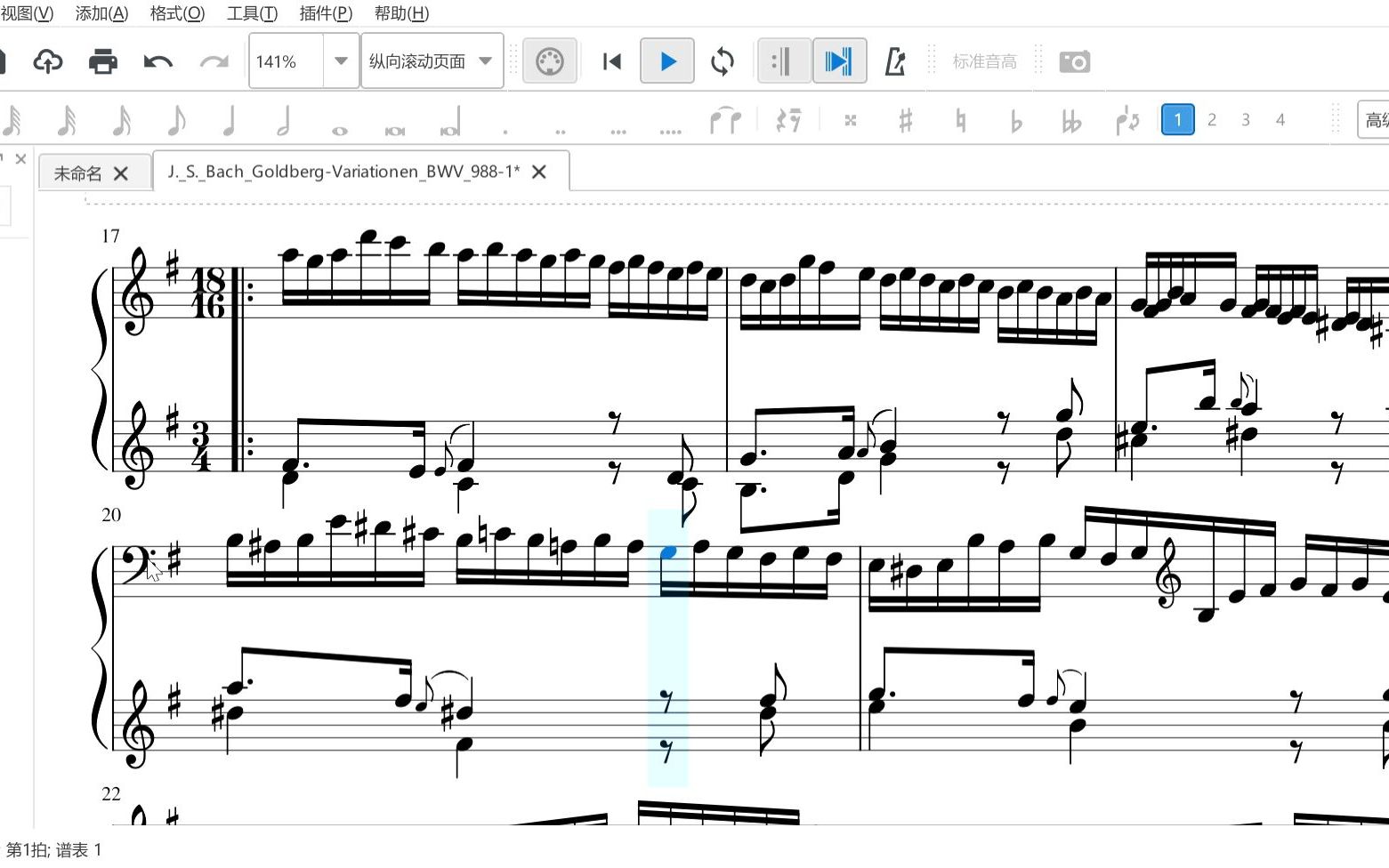This screenshot has height=868, width=1389.
Task: Open the 格式(O) menu
Action: pos(177,13)
